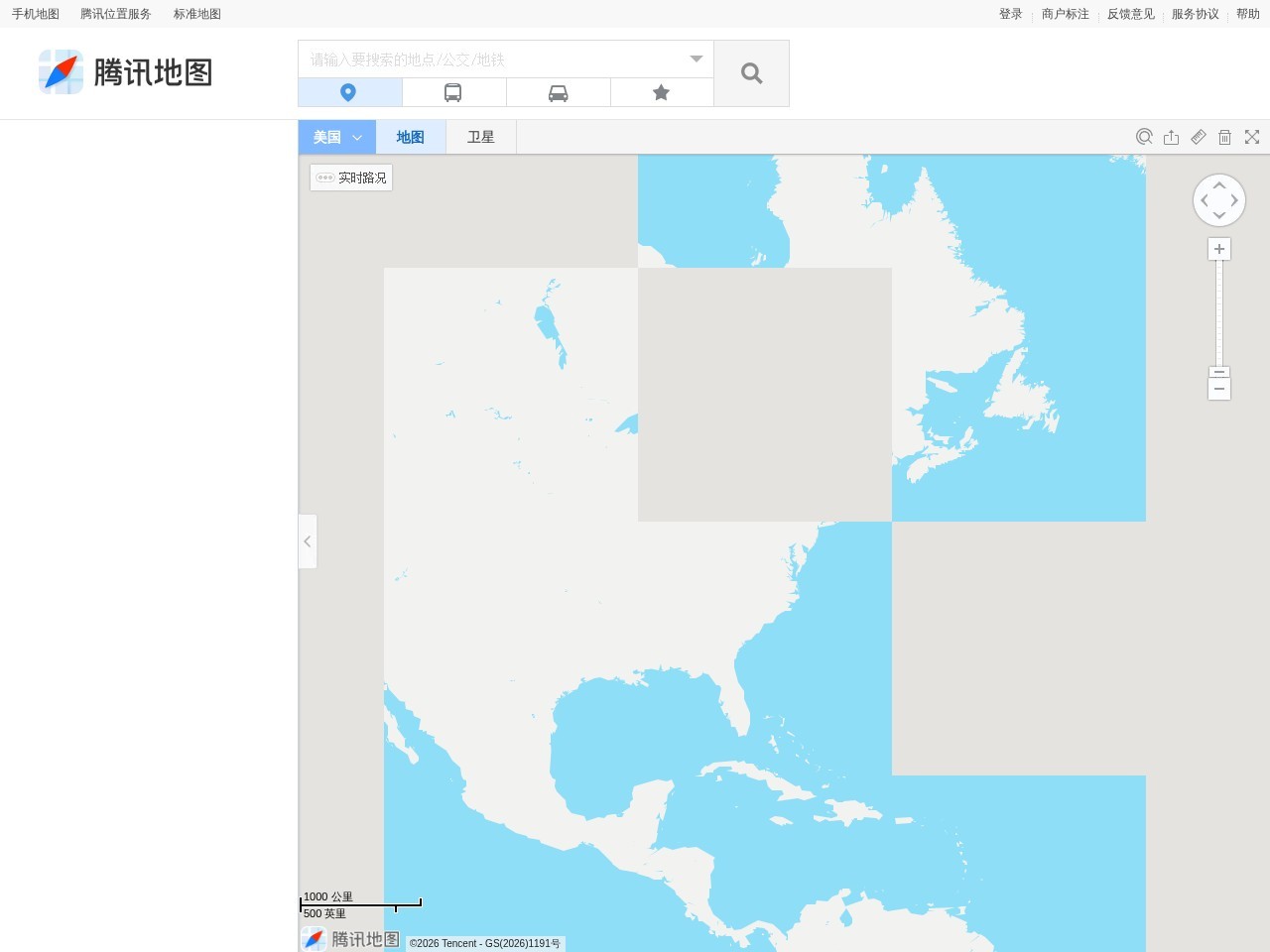Screen dimensions: 1270x952
Task: Open the star favorites tab
Action: [662, 92]
